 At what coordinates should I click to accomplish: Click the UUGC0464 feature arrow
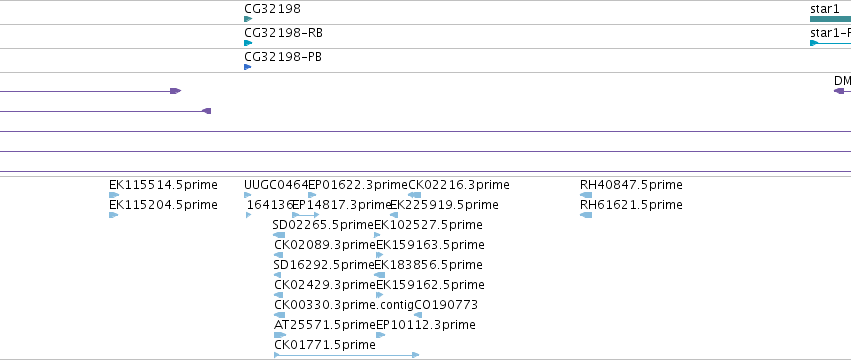click(x=248, y=195)
